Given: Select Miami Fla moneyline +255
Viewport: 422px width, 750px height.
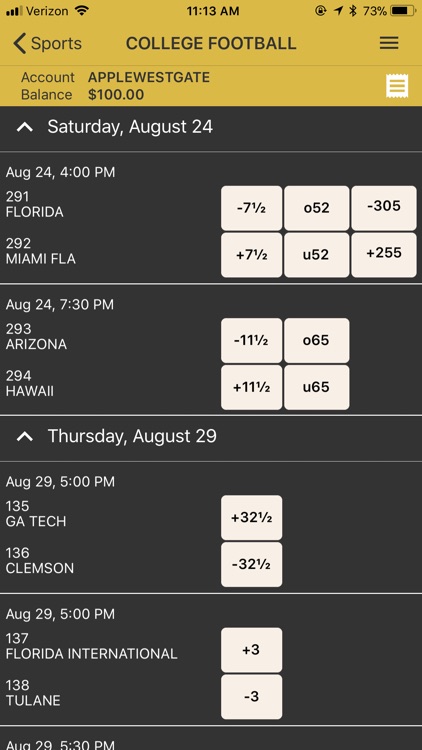Looking at the screenshot, I should [x=384, y=255].
